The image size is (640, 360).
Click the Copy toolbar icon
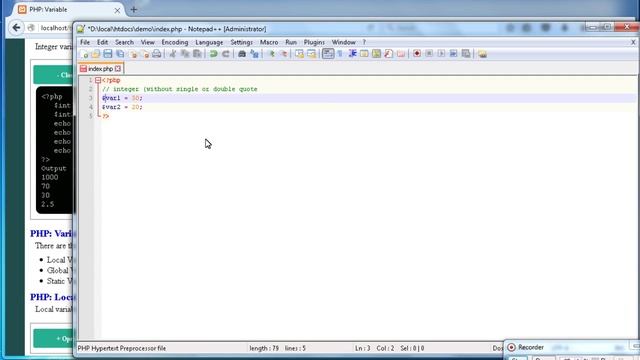[185, 54]
